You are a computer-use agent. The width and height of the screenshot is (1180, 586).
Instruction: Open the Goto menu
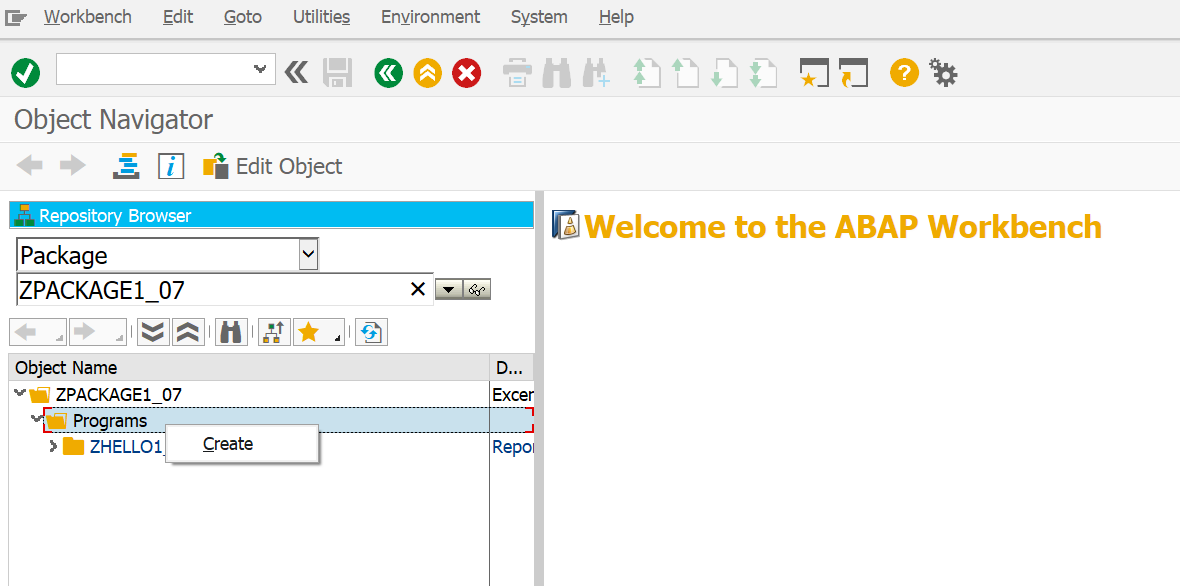(x=243, y=17)
